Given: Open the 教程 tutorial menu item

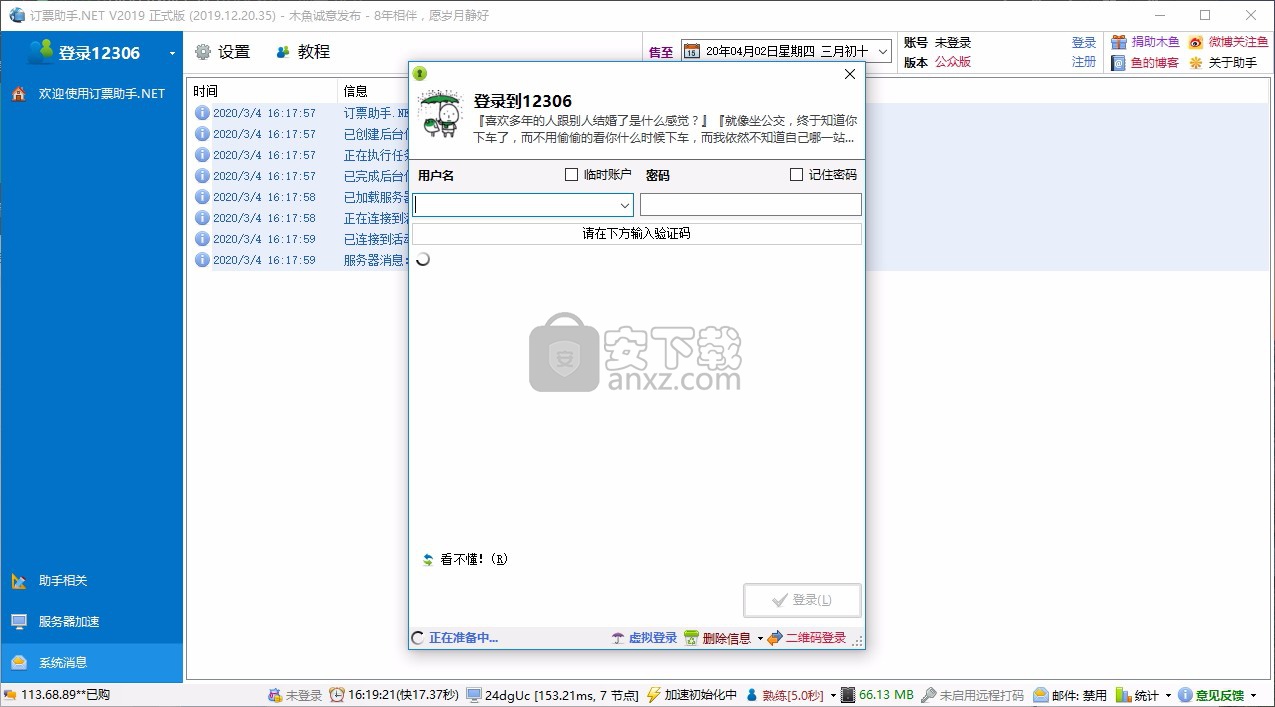Looking at the screenshot, I should coord(303,52).
